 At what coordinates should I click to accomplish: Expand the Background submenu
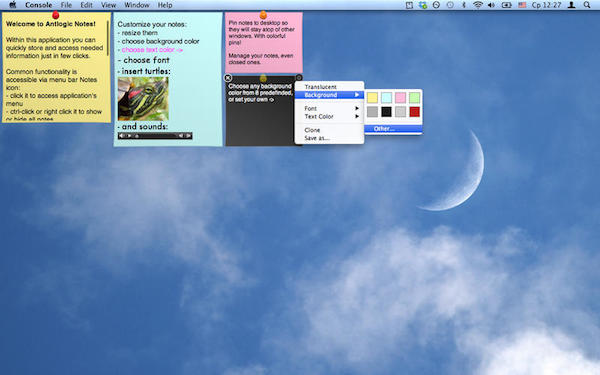pyautogui.click(x=329, y=95)
